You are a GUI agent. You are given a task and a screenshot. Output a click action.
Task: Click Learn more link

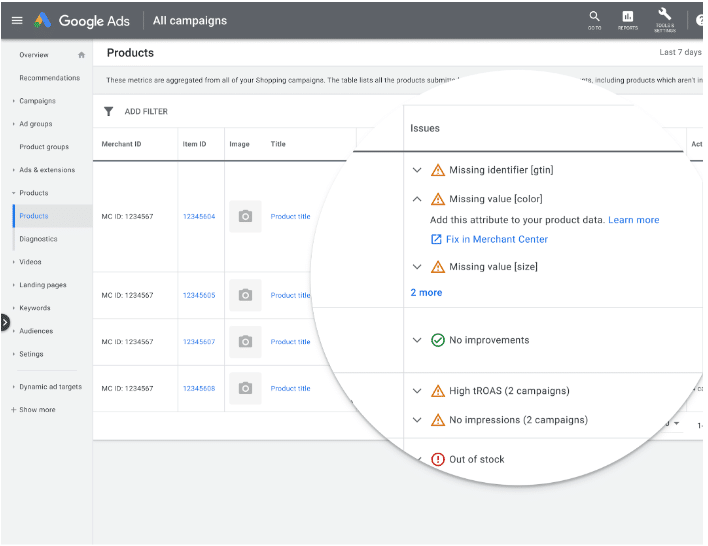[x=633, y=220]
